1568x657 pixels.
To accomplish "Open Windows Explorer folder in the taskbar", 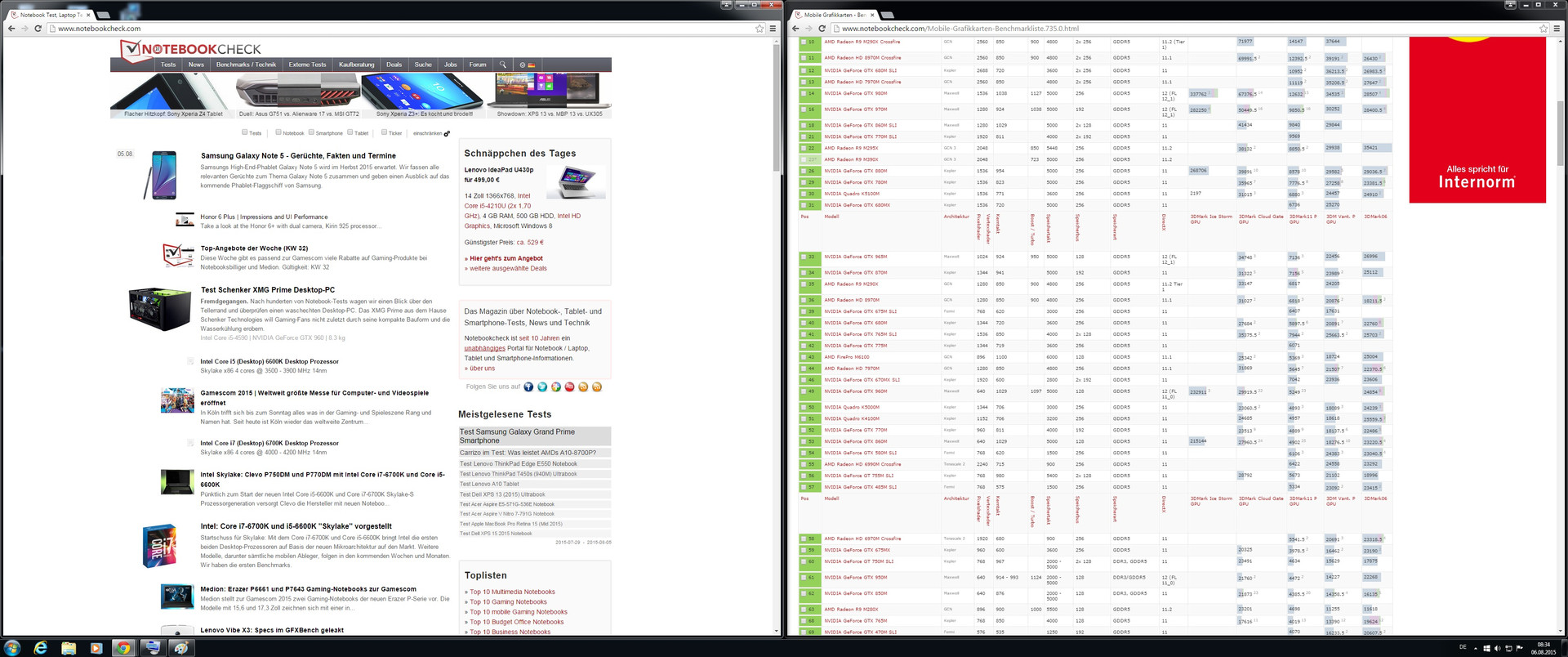I will tap(69, 648).
